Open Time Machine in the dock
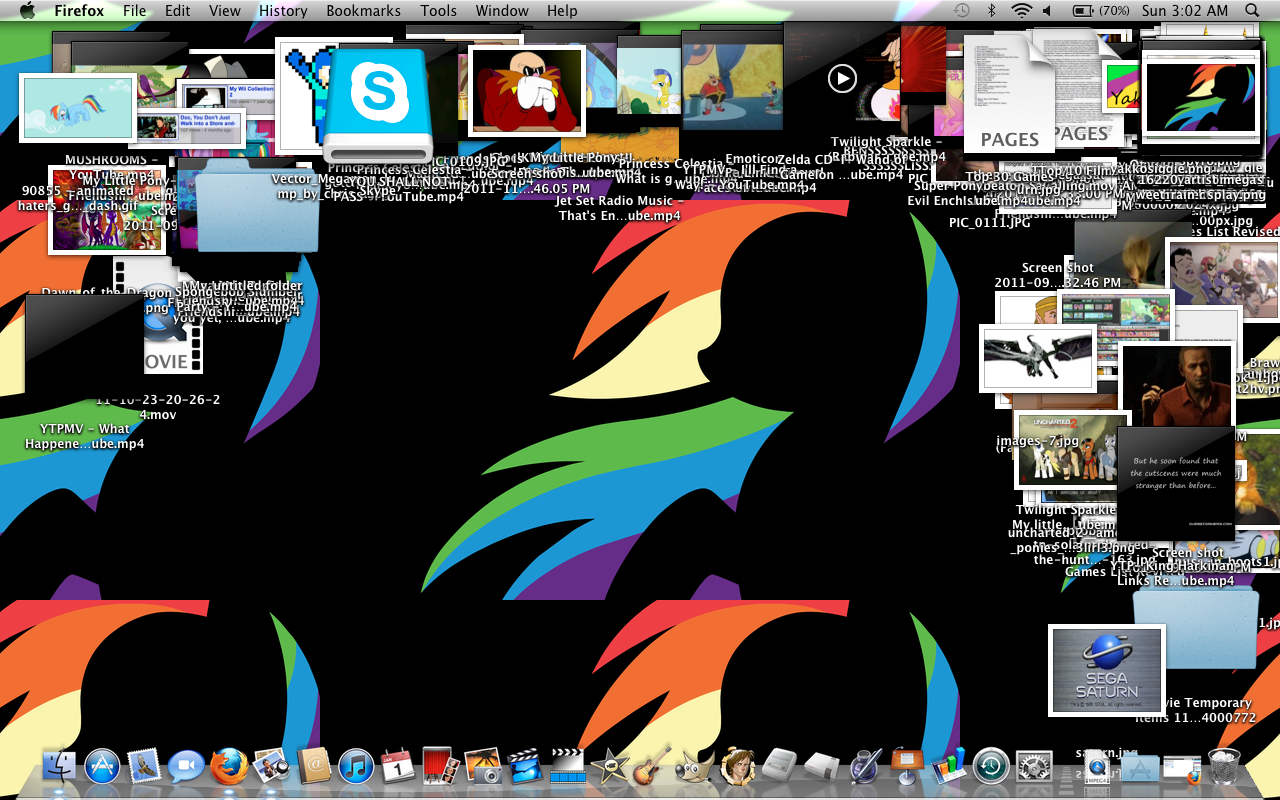 tap(991, 767)
